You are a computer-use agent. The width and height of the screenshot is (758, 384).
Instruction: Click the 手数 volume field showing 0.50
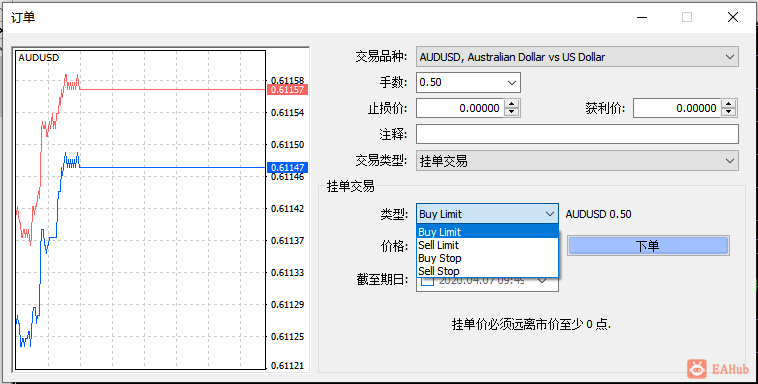click(x=468, y=83)
